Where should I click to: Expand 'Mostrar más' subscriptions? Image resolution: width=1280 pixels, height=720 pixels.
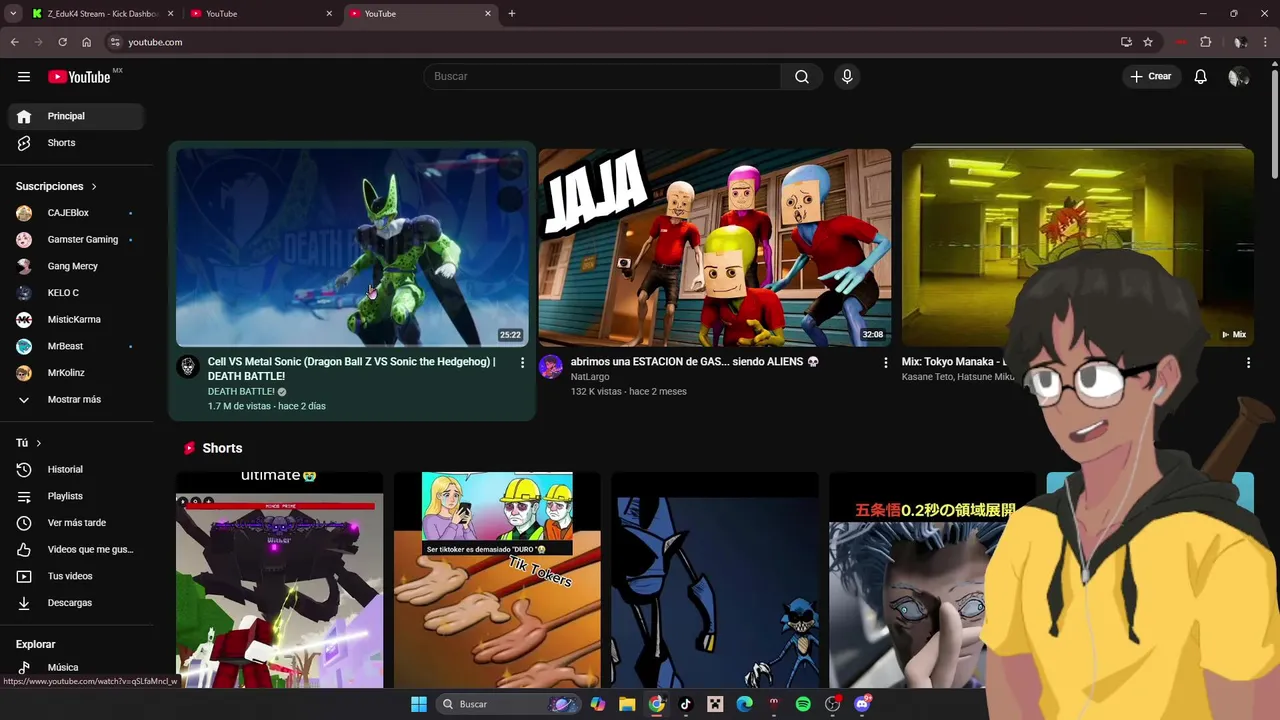pos(76,399)
